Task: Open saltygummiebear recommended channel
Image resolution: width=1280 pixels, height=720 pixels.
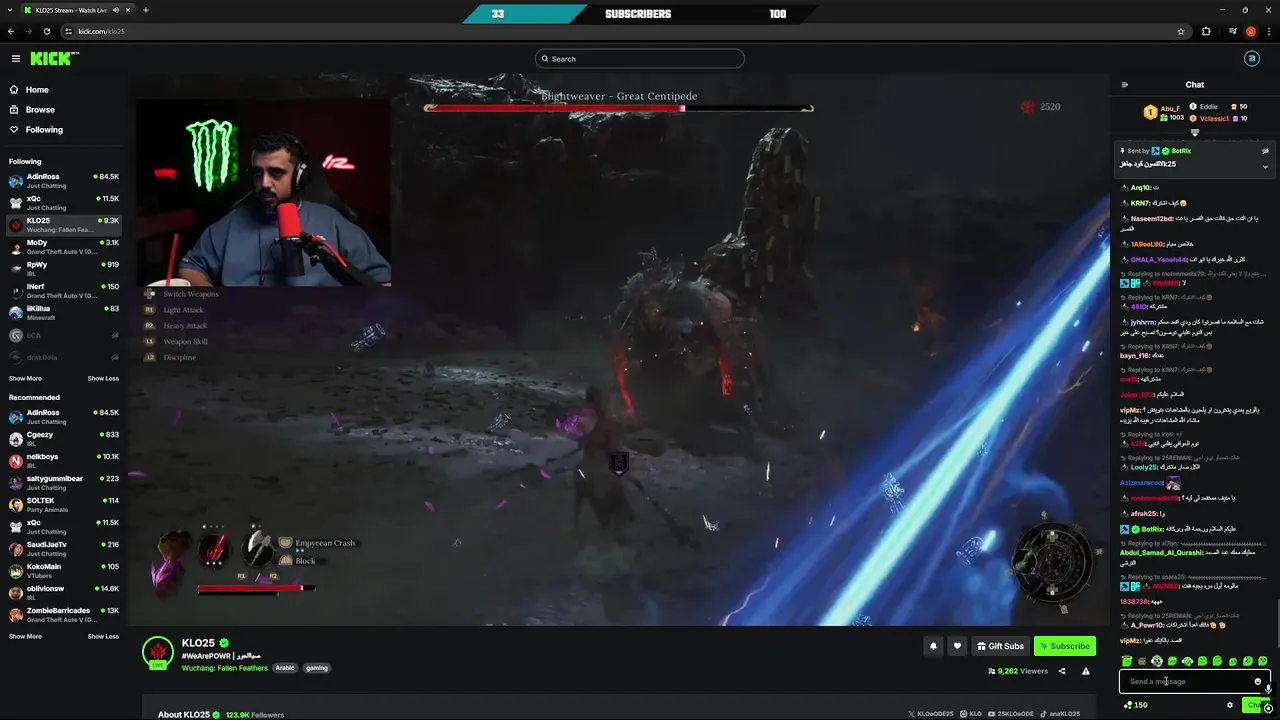Action: (64, 483)
